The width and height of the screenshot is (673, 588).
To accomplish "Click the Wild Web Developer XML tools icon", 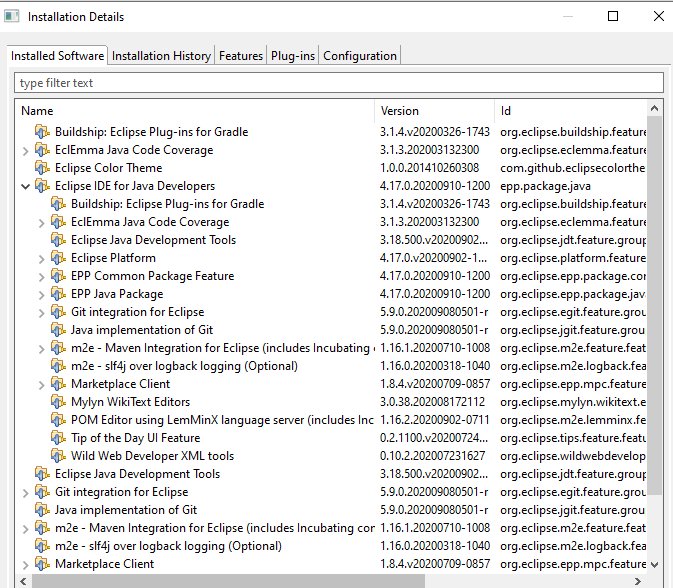I will (x=58, y=456).
